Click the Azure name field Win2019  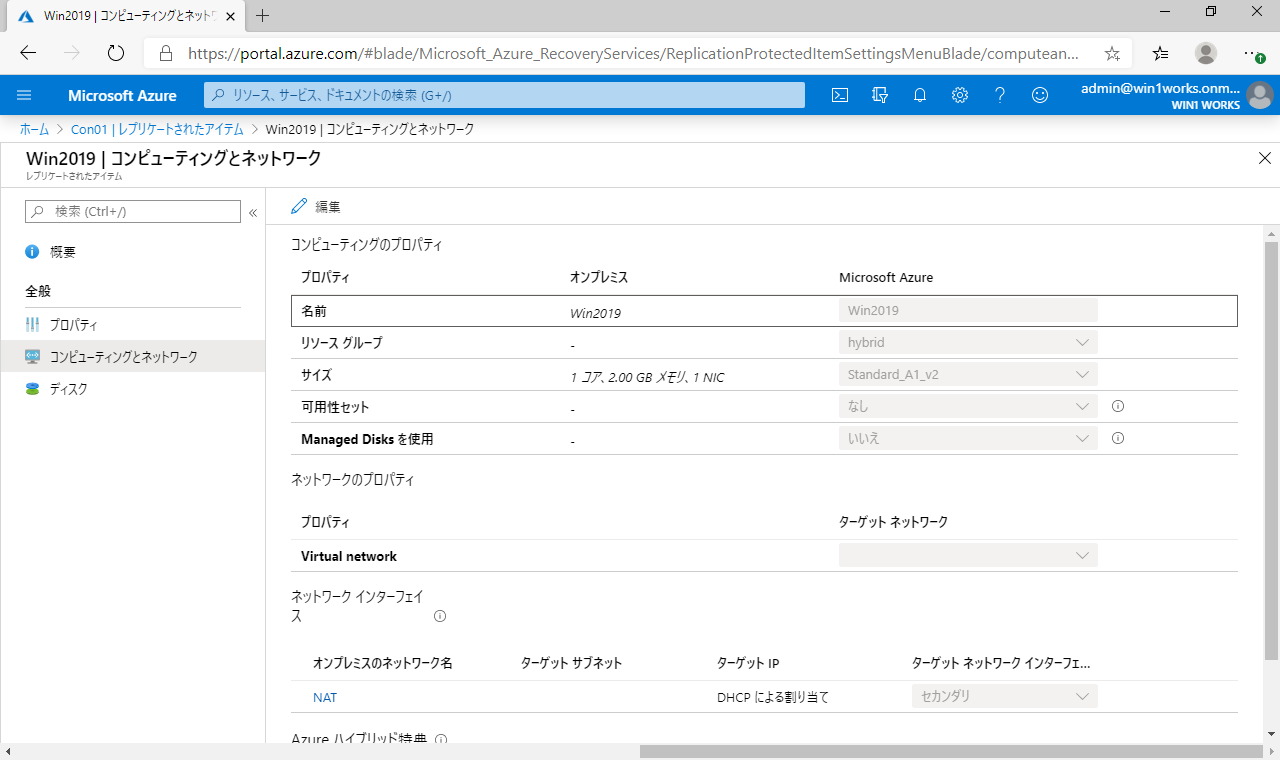(968, 310)
